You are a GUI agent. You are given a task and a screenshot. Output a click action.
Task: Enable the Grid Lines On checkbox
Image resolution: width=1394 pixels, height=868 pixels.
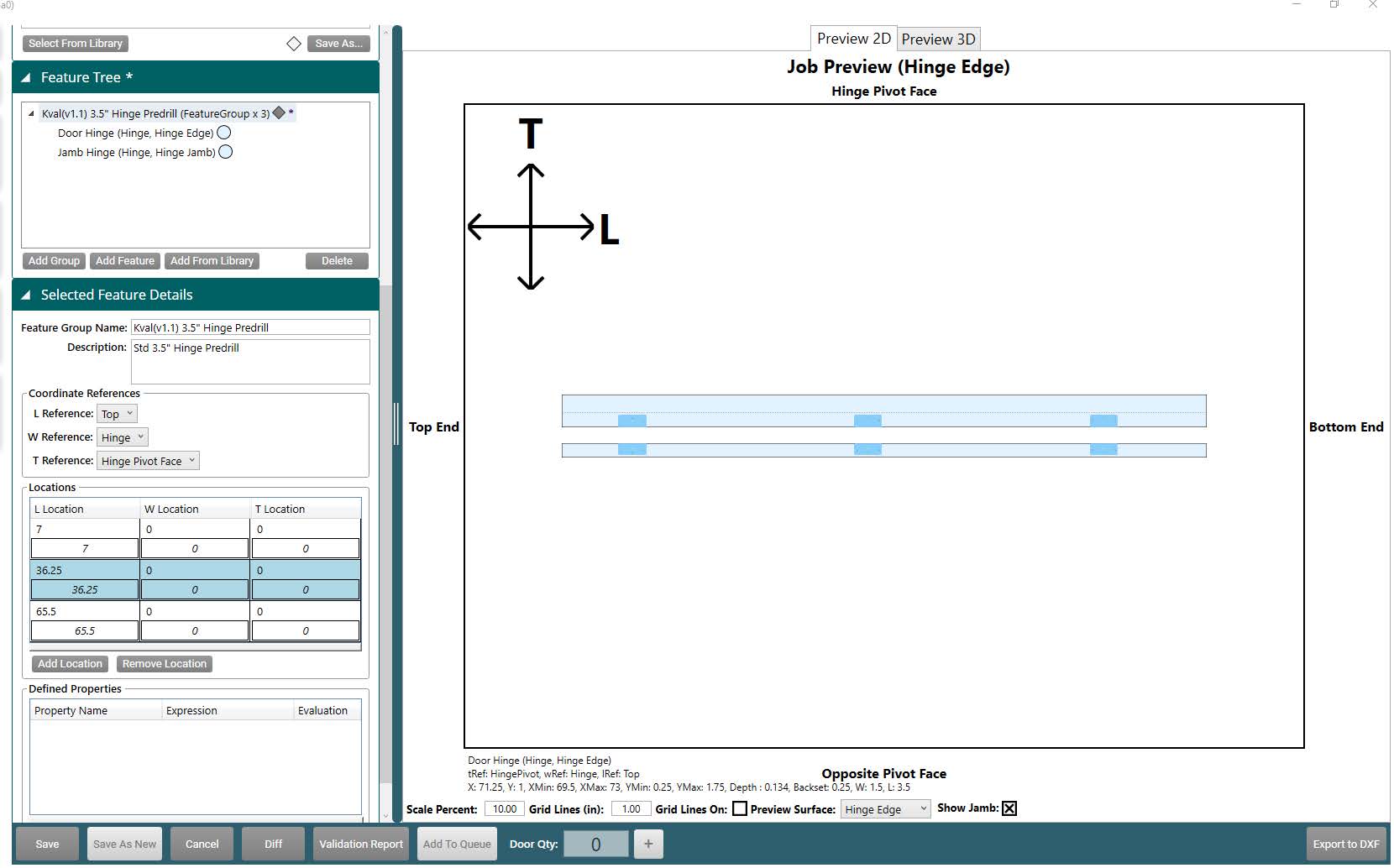tap(740, 808)
